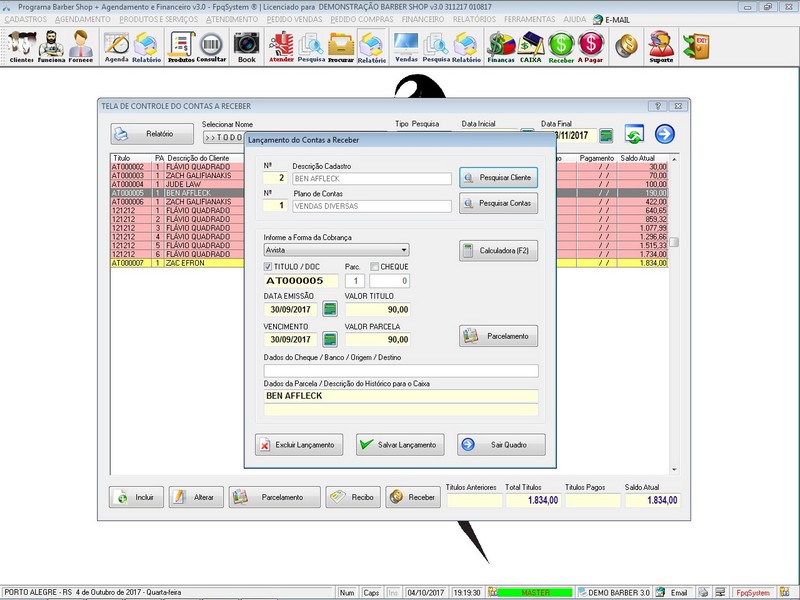The width and height of the screenshot is (800, 600).
Task: Click the VALOR PARCELA field
Action: pos(378,339)
